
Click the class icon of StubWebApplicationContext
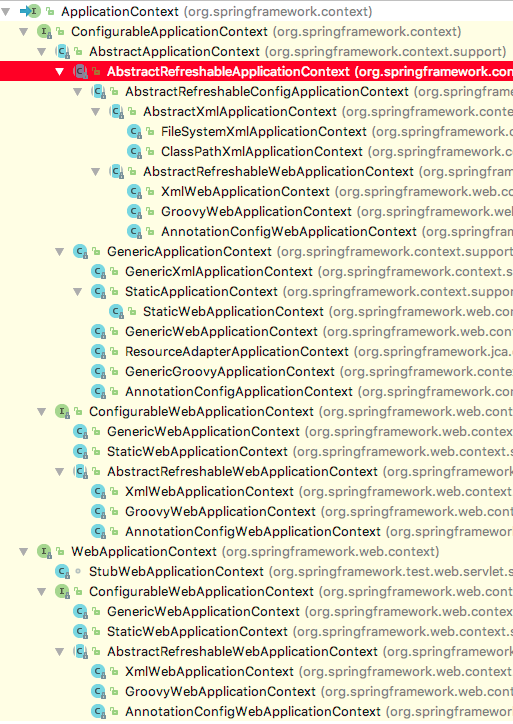62,572
